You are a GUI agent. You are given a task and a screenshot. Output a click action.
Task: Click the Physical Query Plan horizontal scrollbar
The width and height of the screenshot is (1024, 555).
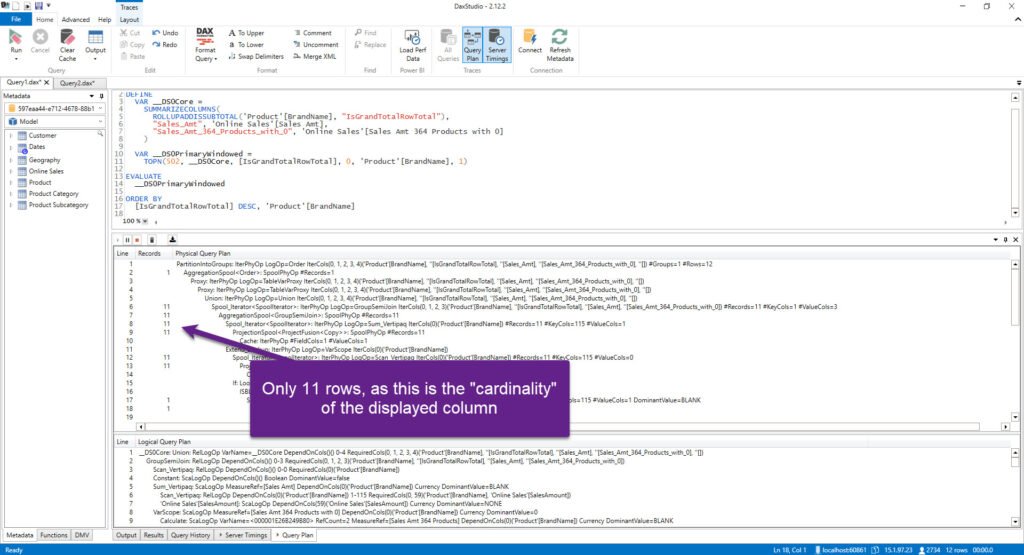562,426
